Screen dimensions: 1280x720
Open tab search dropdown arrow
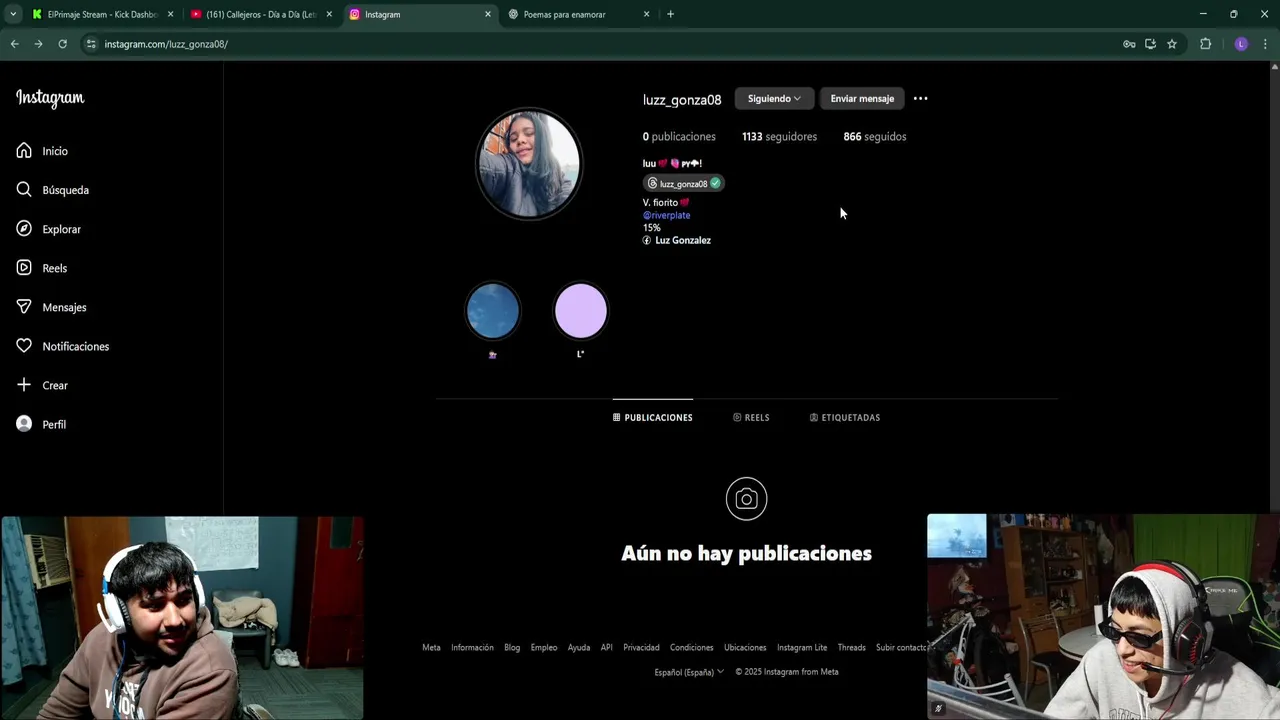[13, 14]
